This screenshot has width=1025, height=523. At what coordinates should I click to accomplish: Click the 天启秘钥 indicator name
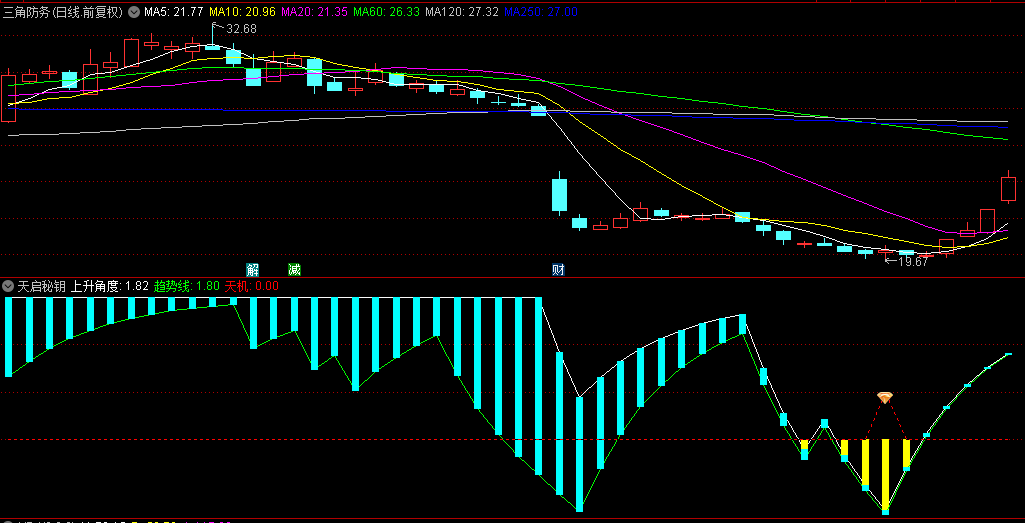pos(41,286)
